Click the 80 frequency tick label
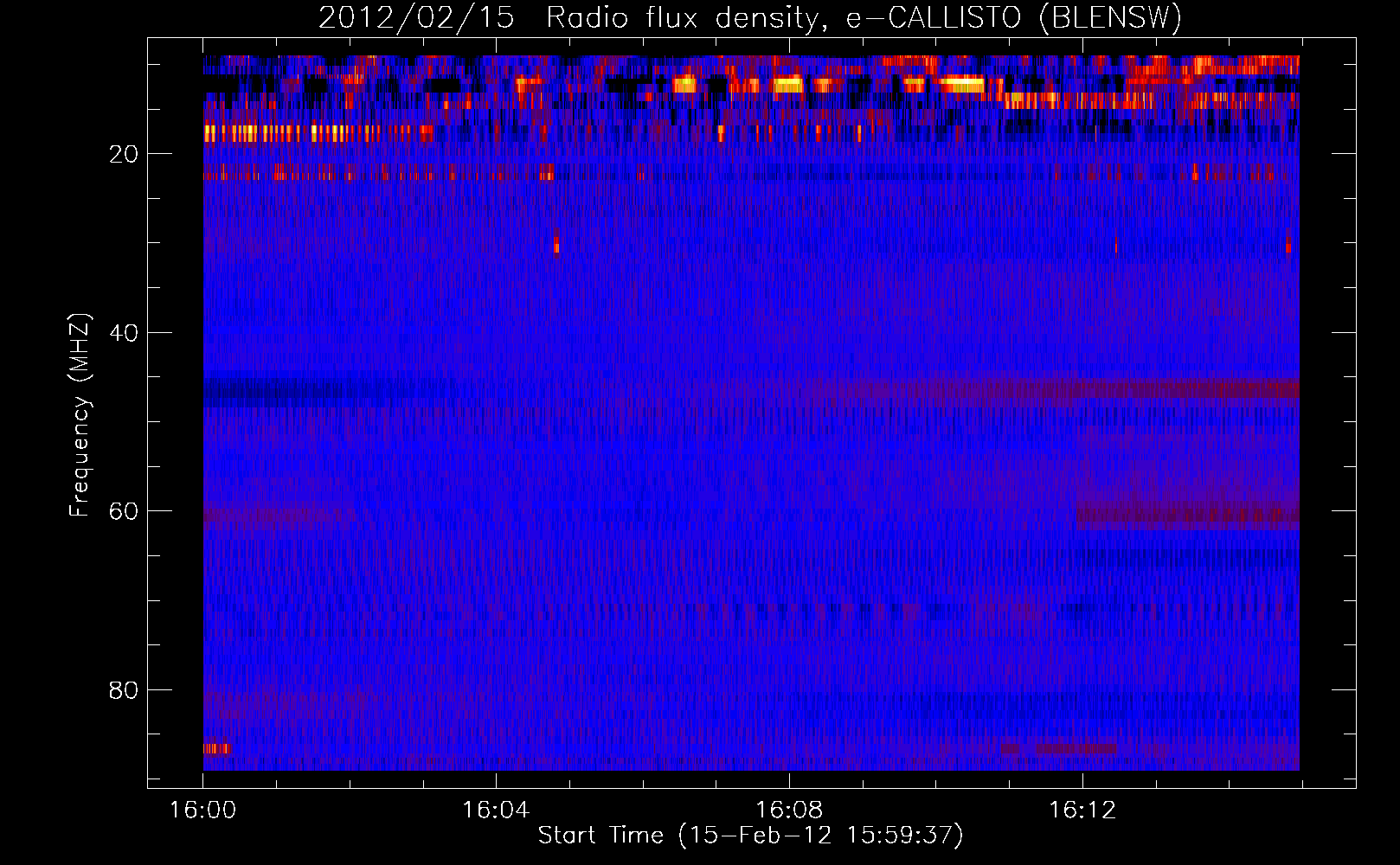The height and width of the screenshot is (865, 1400). pyautogui.click(x=124, y=690)
